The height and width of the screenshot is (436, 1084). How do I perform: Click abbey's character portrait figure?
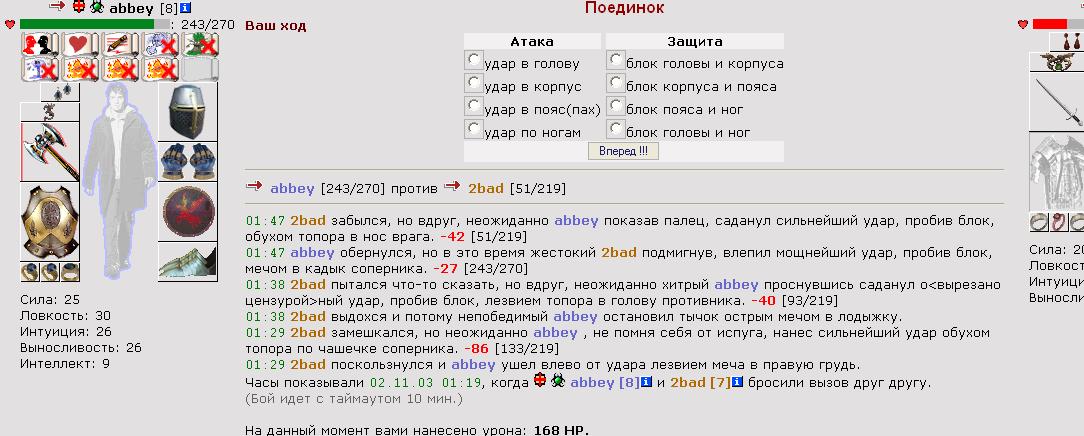[120, 182]
